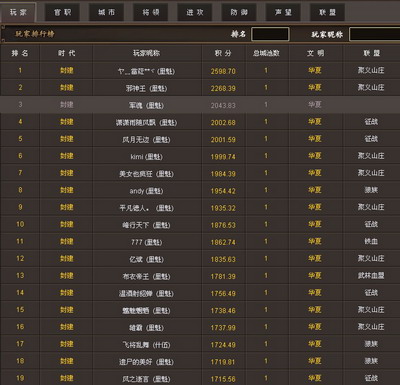
Task: Focus the 玩家昵称 search input box
Action: [374, 34]
